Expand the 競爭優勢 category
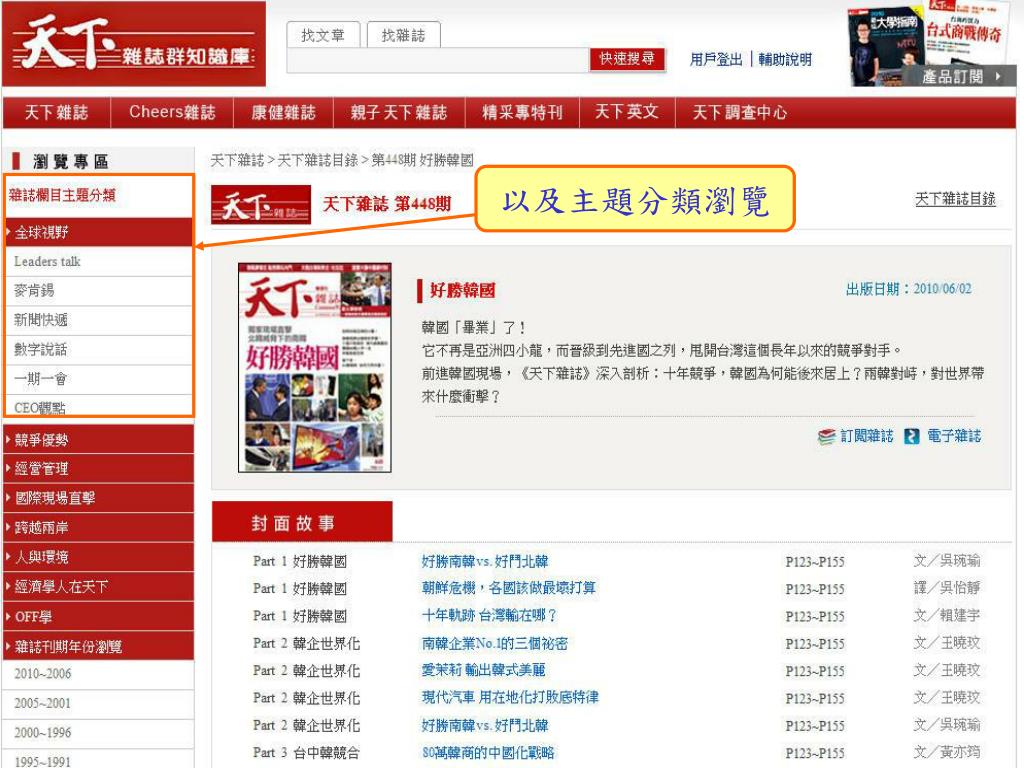1024x768 pixels. (99, 440)
